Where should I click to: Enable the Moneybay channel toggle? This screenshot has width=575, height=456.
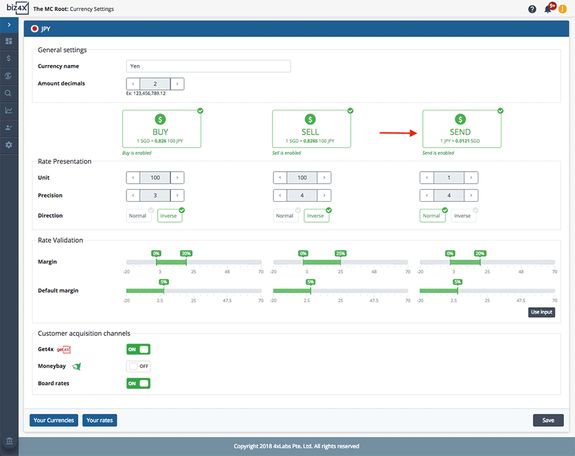tap(138, 366)
